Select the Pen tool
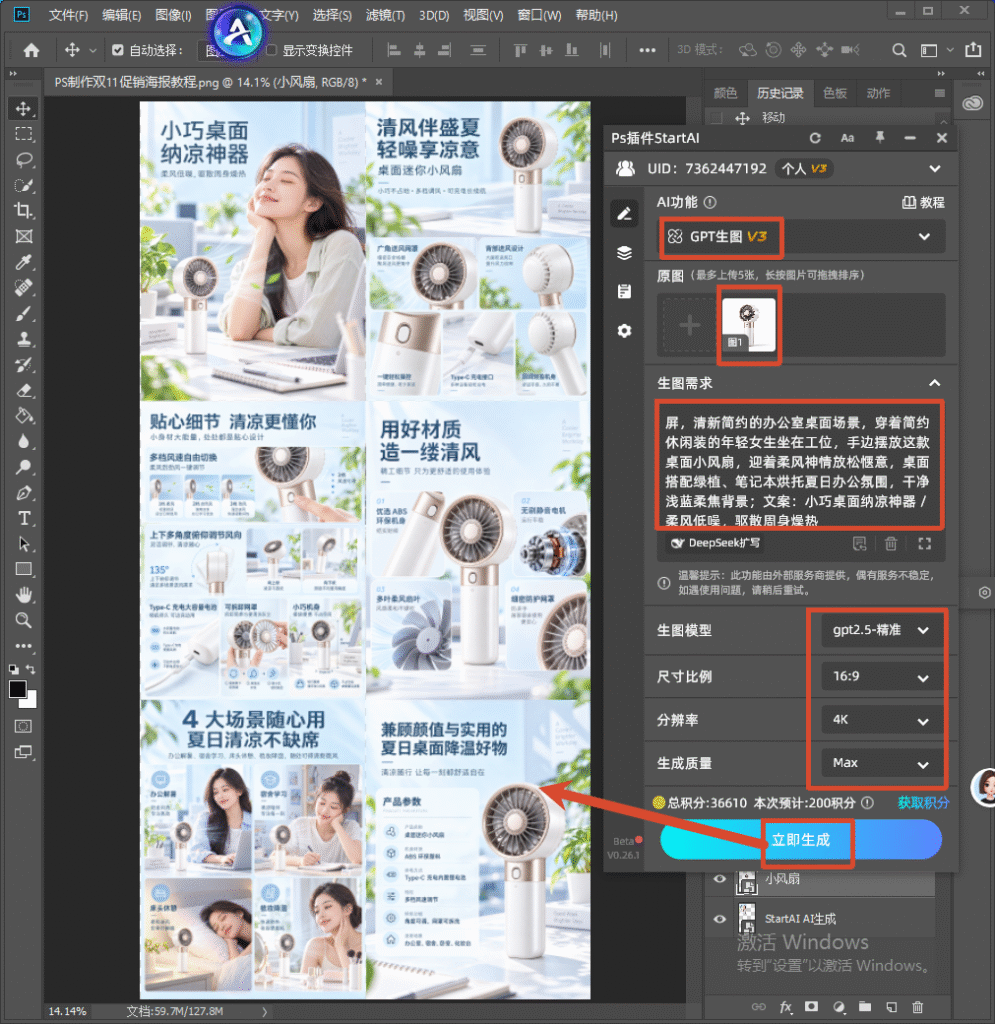Viewport: 995px width, 1024px height. tap(24, 492)
